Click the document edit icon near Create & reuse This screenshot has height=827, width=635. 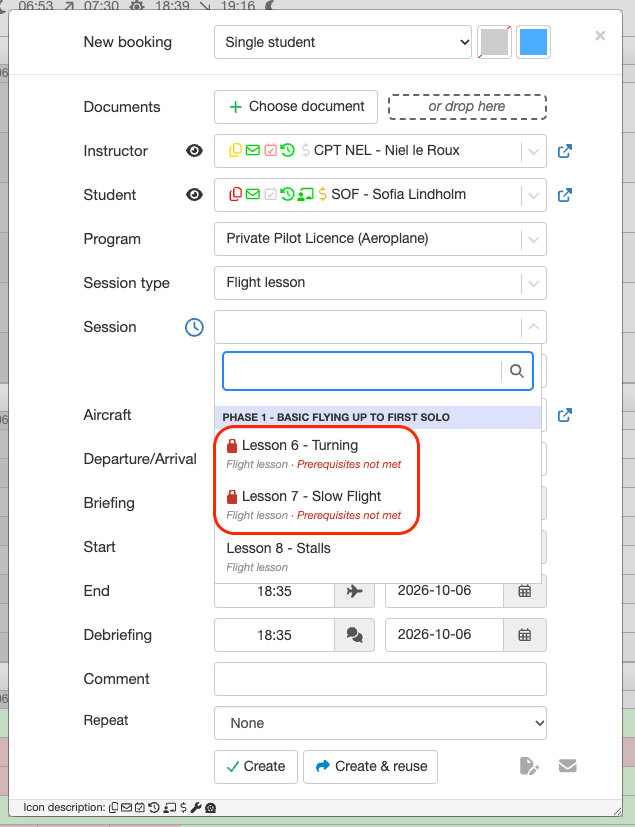pyautogui.click(x=529, y=766)
